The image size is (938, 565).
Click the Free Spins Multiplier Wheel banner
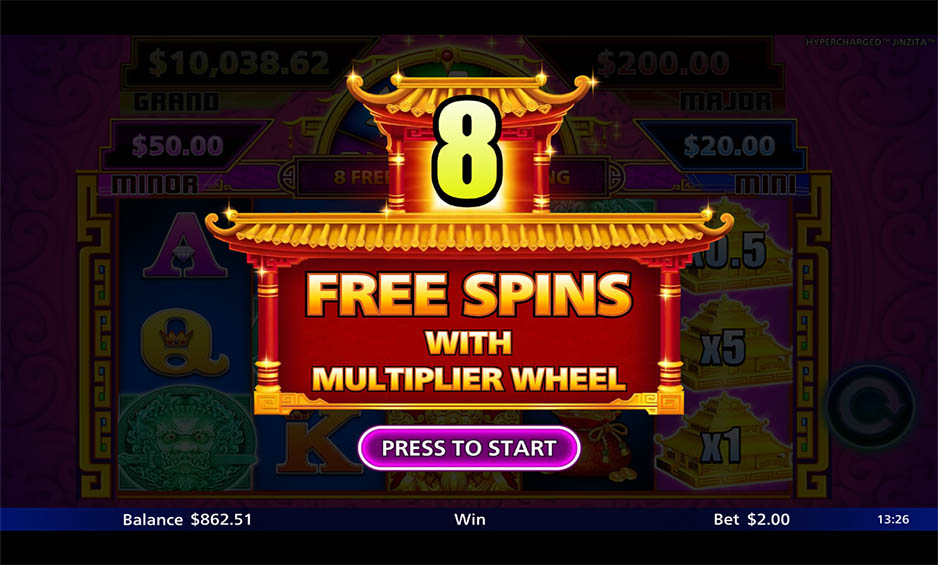click(x=468, y=333)
